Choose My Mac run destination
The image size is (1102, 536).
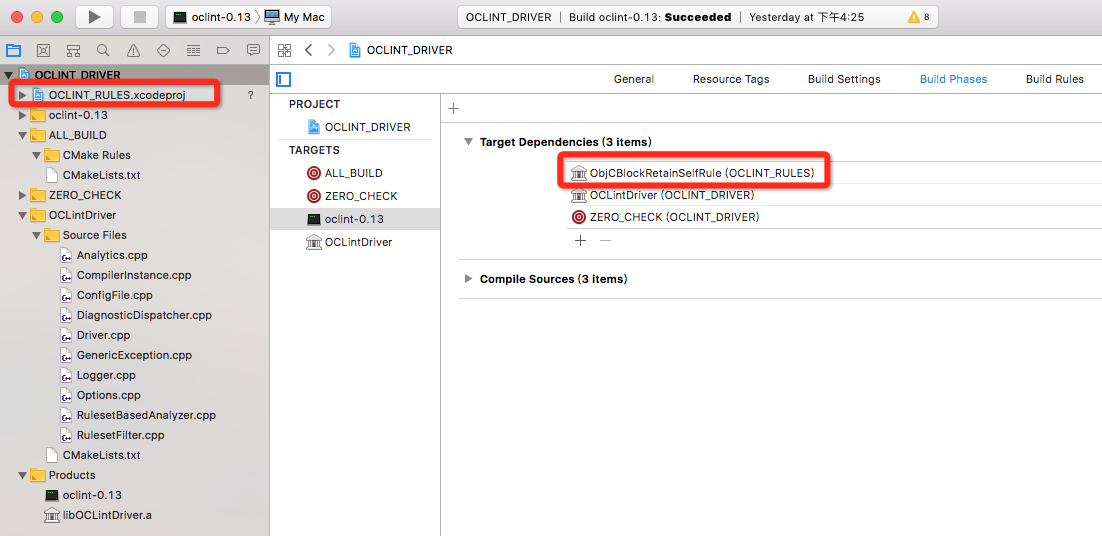(x=294, y=17)
